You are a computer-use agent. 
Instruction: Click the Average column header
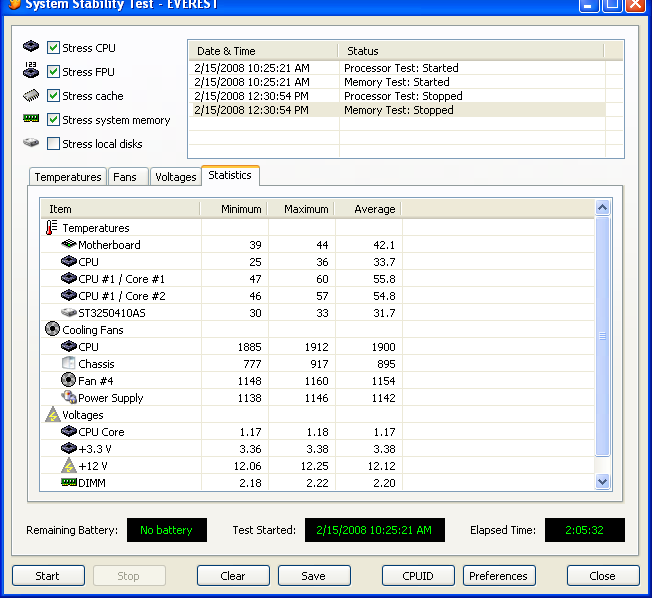coord(368,209)
